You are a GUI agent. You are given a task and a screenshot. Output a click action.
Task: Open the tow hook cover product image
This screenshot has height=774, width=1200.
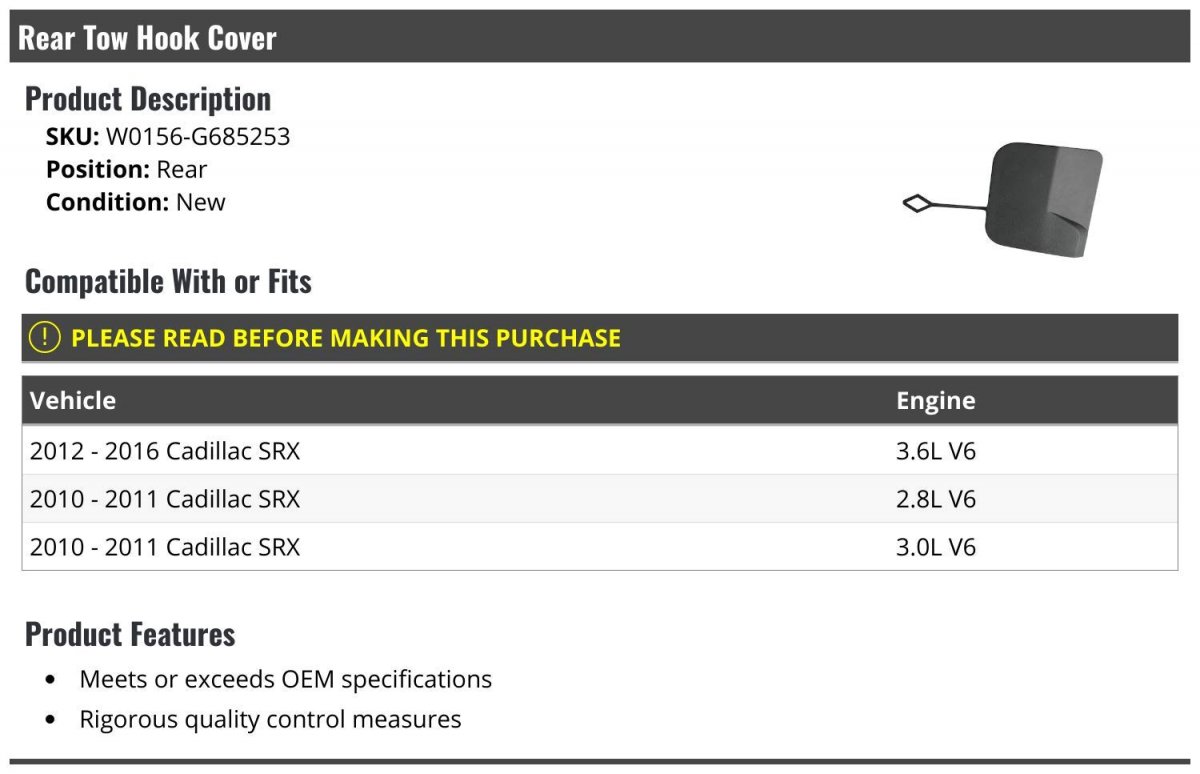click(x=1002, y=201)
